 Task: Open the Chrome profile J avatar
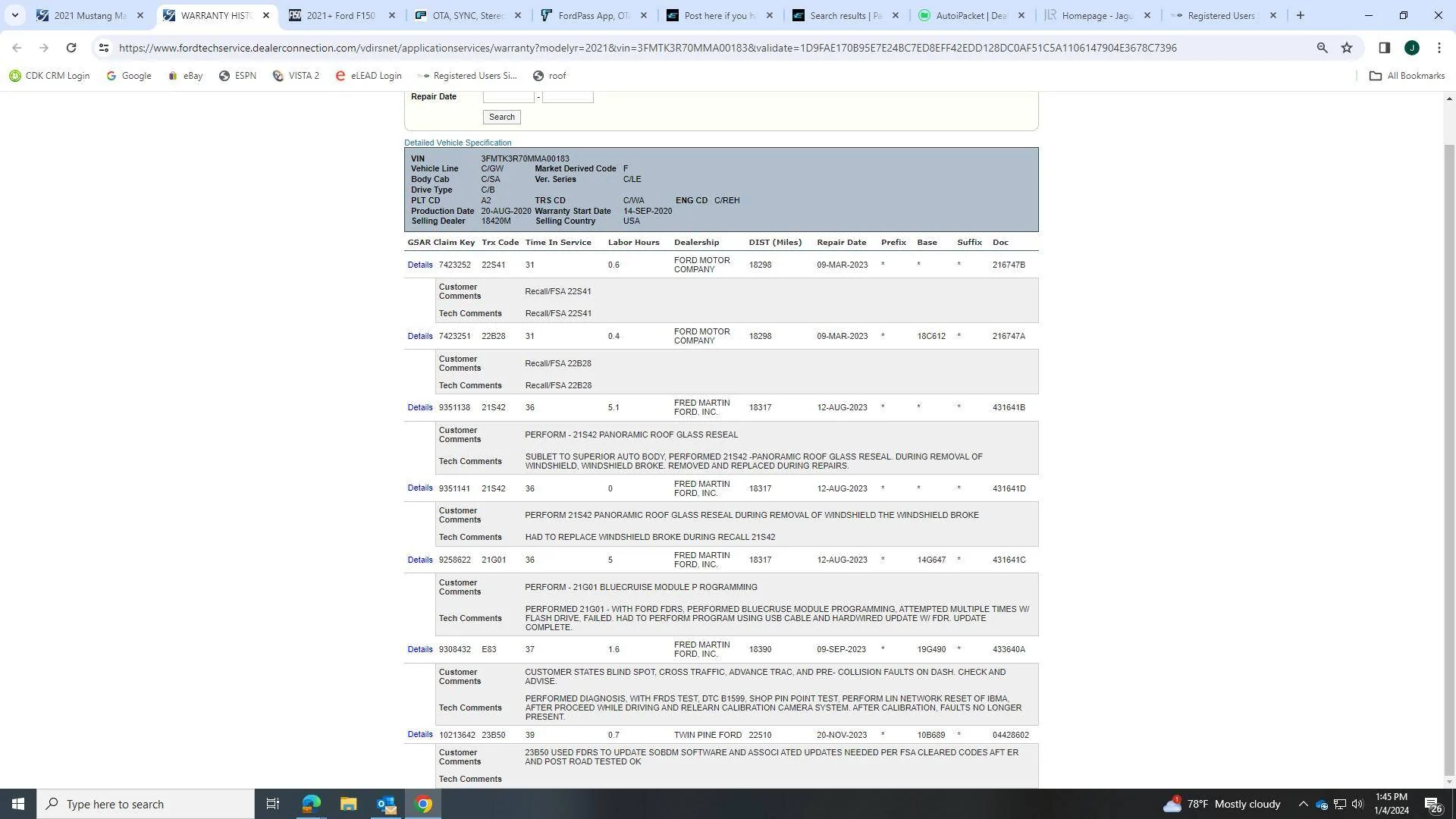[1411, 48]
